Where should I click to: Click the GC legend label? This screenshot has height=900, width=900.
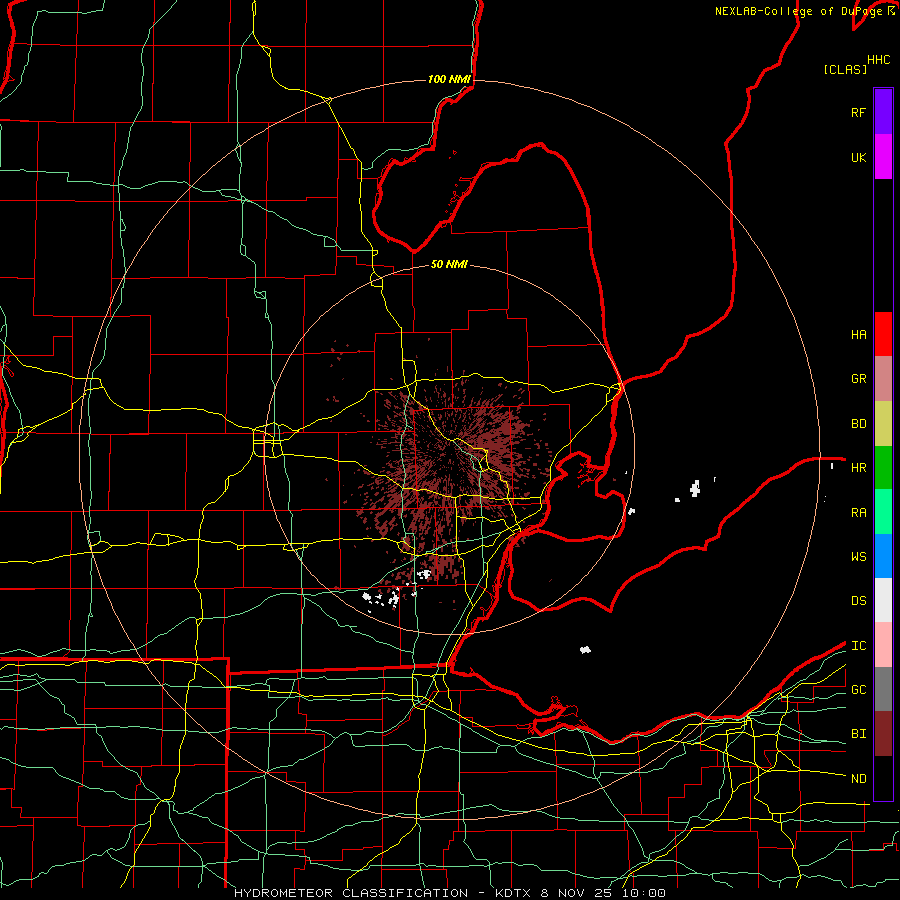click(858, 690)
